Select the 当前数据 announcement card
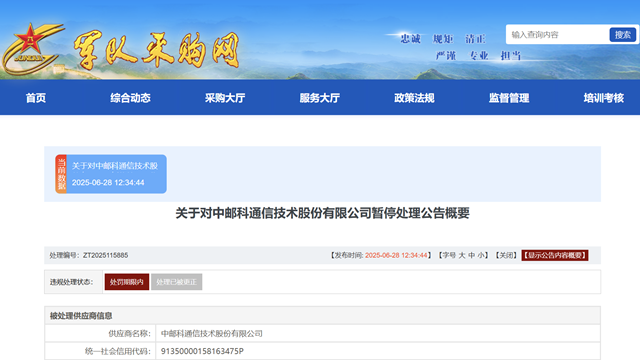The image size is (640, 360). pos(111,174)
